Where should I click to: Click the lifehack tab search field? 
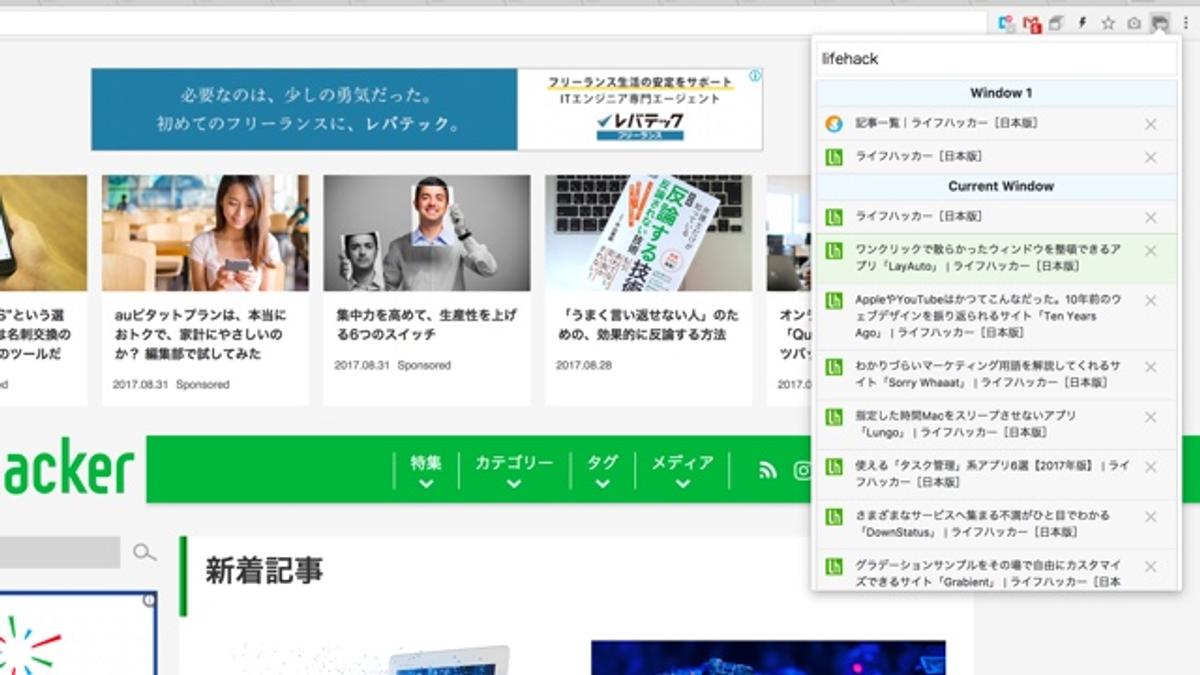(995, 59)
